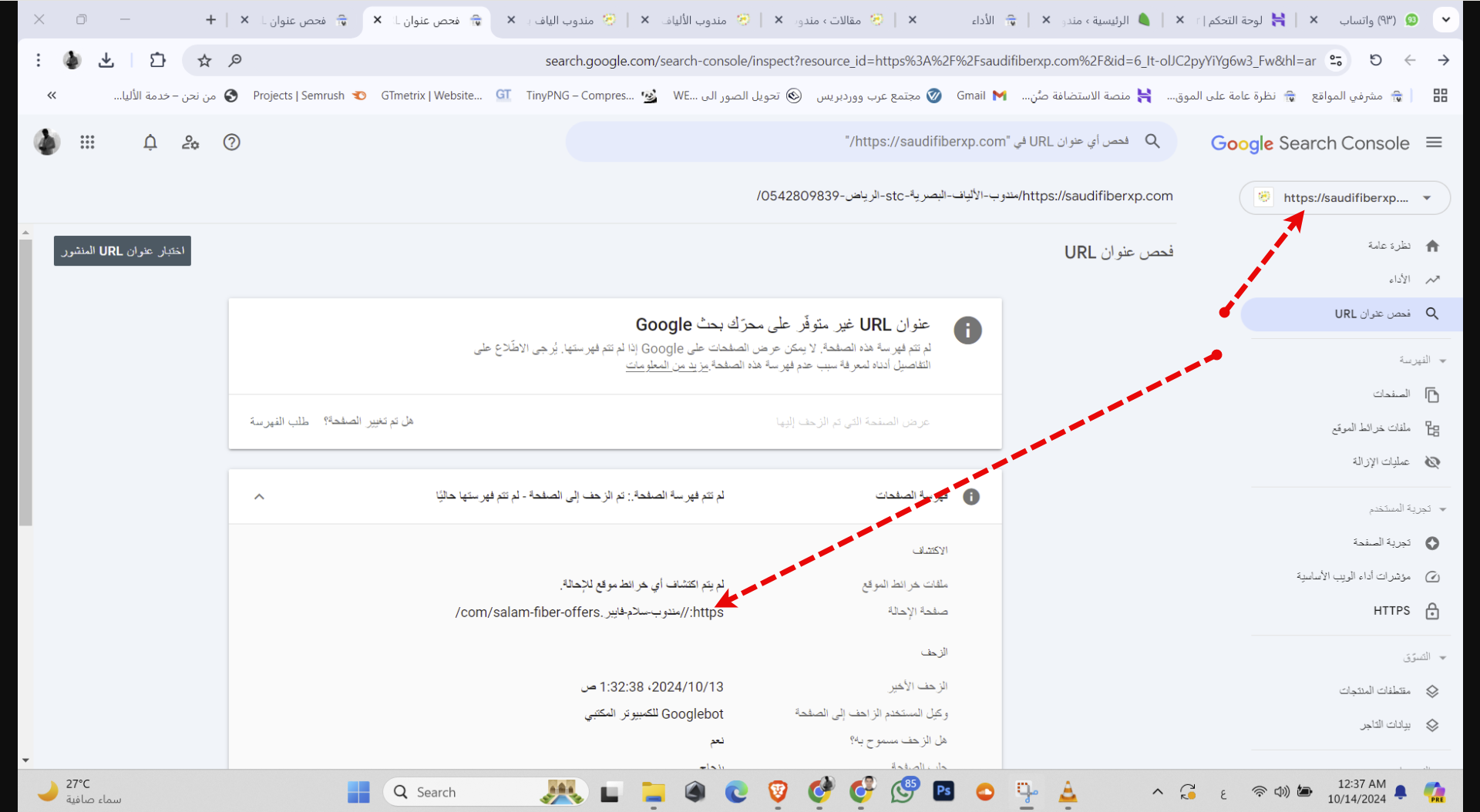This screenshot has height=812, width=1480.
Task: Open VLC media player from the taskbar
Action: pyautogui.click(x=1068, y=792)
